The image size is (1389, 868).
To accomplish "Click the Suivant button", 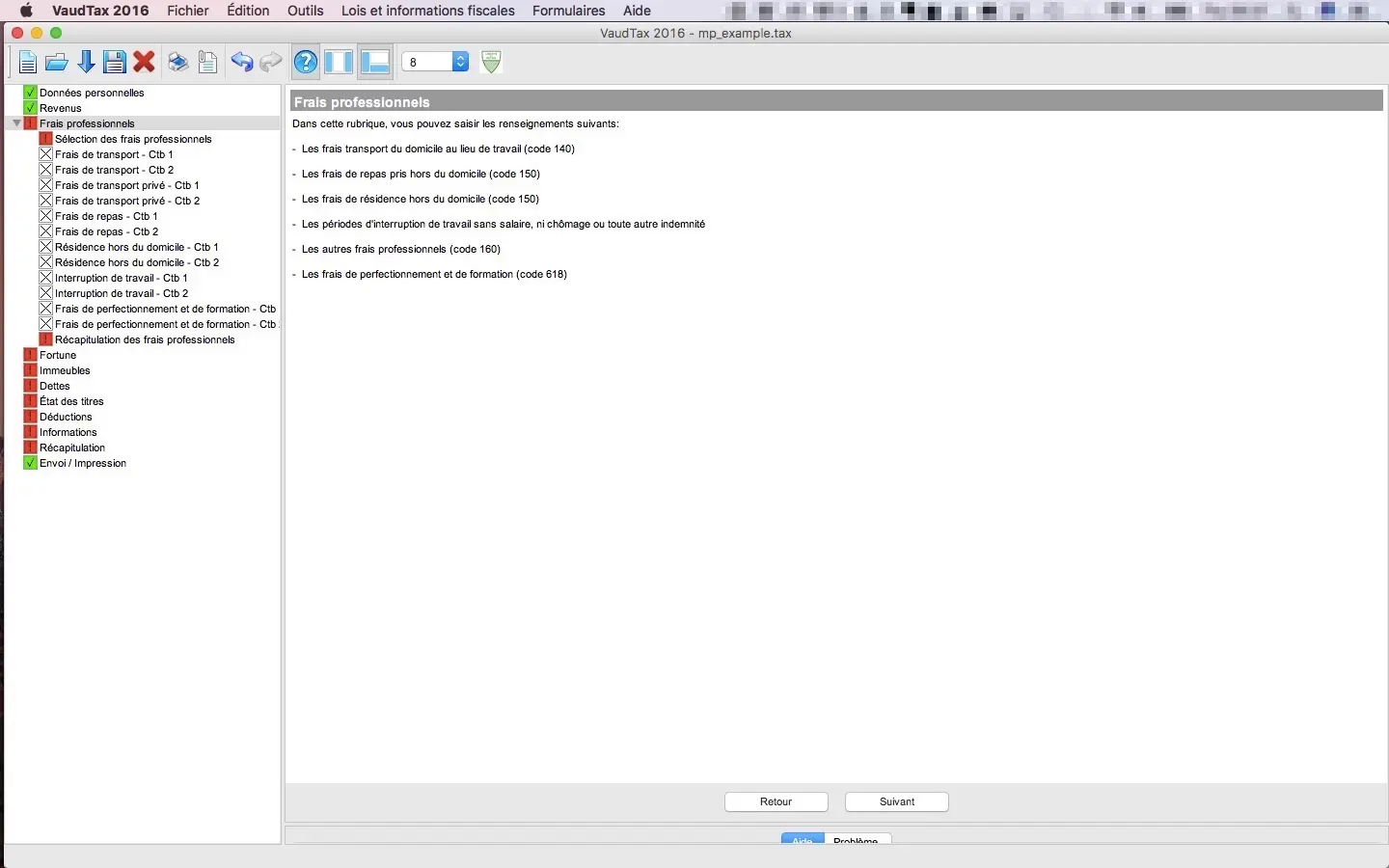I will 897,801.
